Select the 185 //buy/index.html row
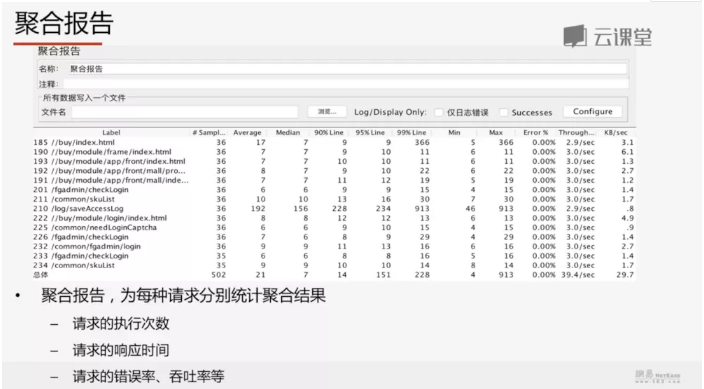 [334, 142]
